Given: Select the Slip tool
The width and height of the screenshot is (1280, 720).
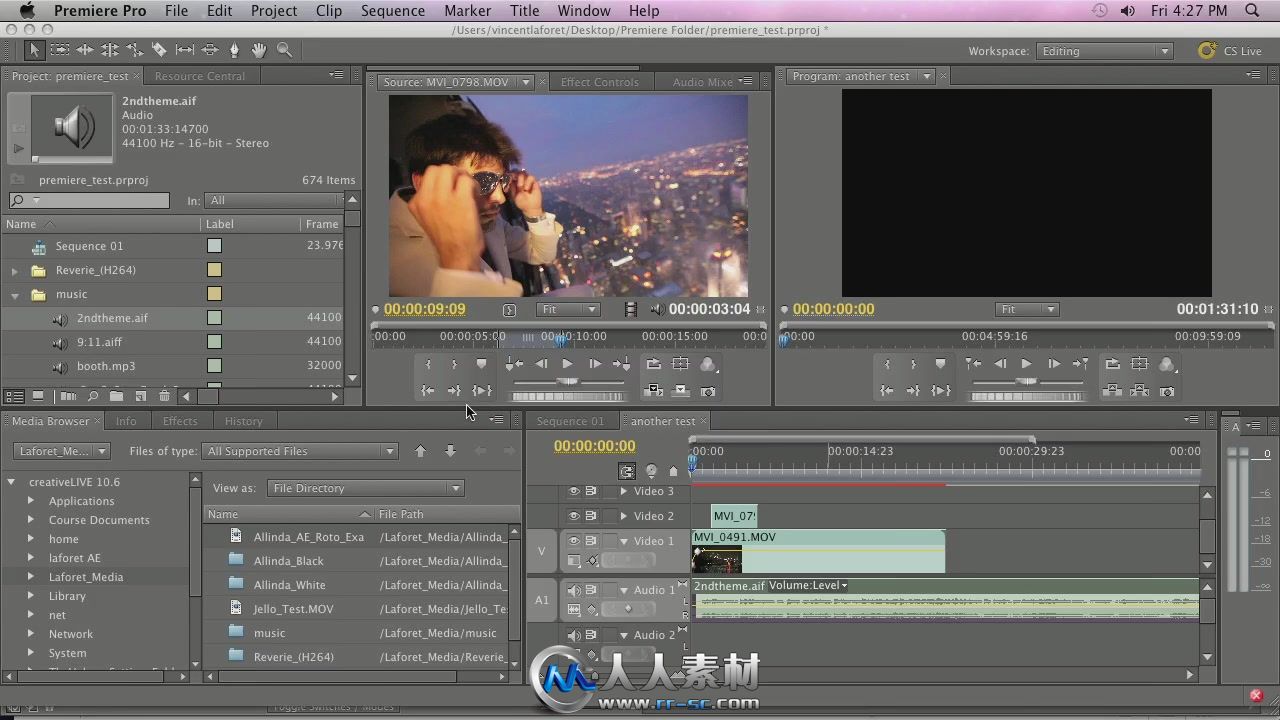Looking at the screenshot, I should 185,50.
